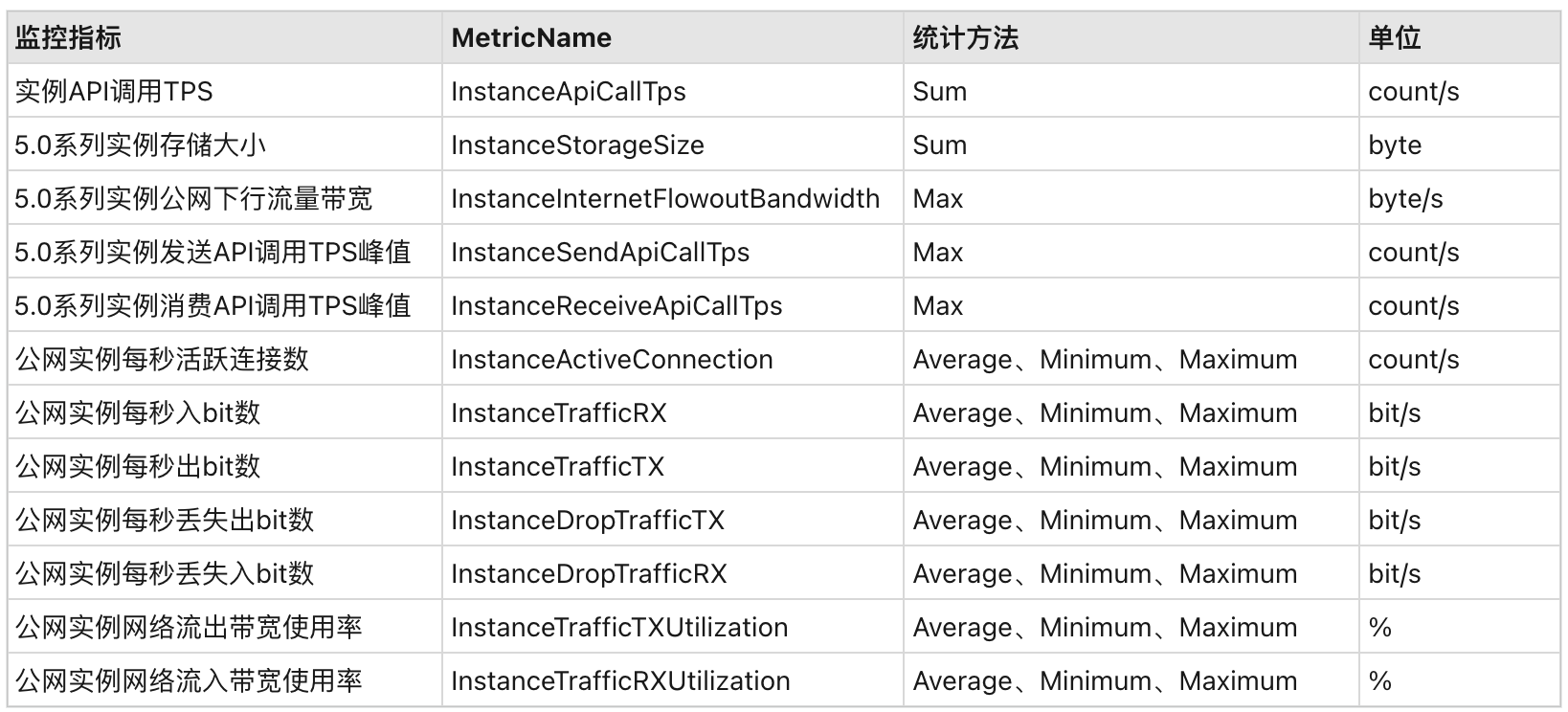Click InstanceInternetFlowoutBandwidth metric name
Viewport: 1568px width, 712px height.
(x=665, y=199)
